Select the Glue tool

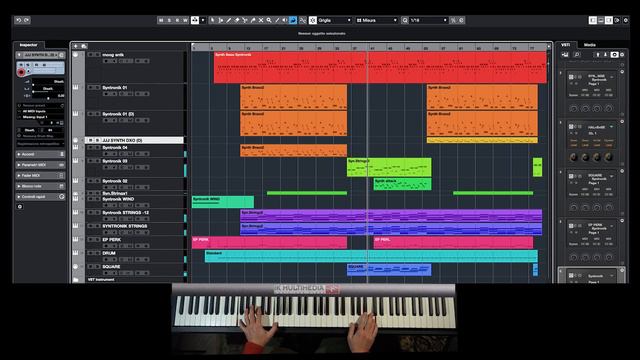(x=253, y=20)
